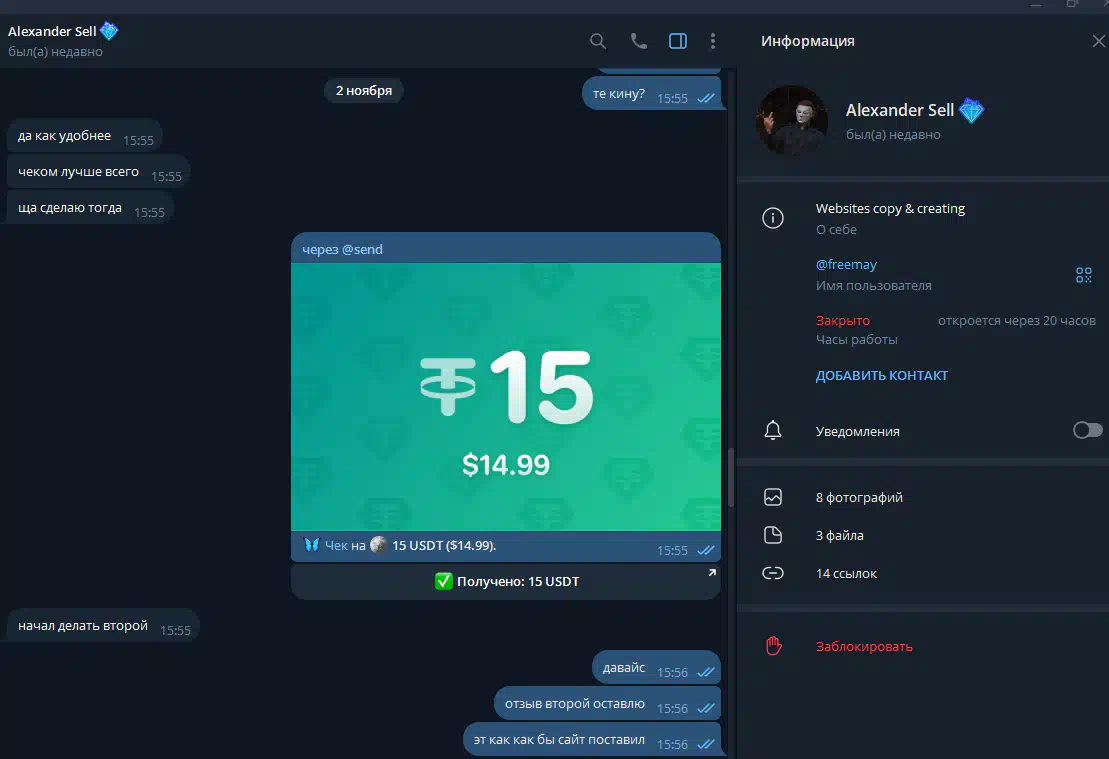Click the red hand block icon
This screenshot has height=759, width=1109.
tap(773, 646)
